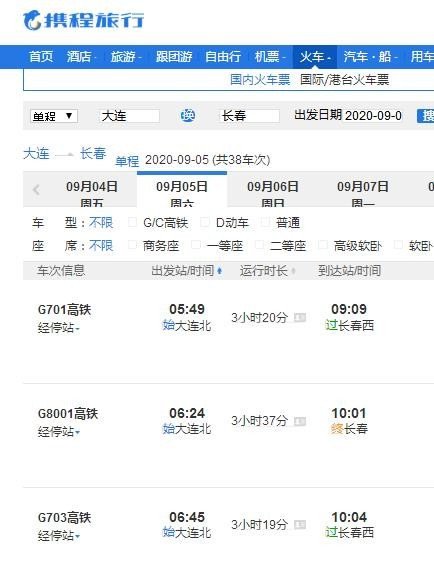Image resolution: width=434 pixels, height=577 pixels.
Task: Open 用车 menu item
Action: point(422,57)
